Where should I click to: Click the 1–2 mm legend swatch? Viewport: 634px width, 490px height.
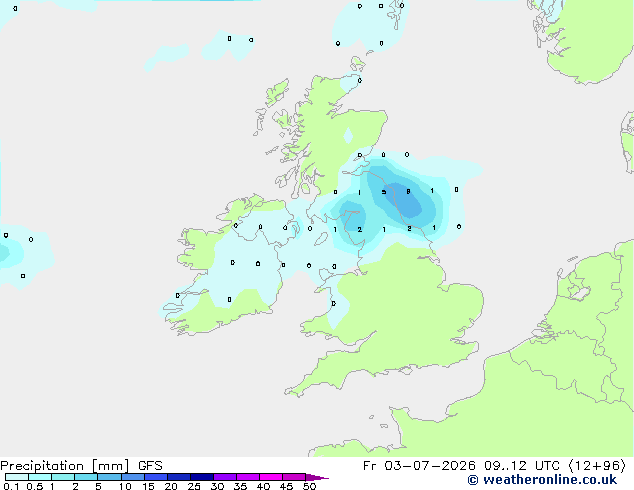[63, 477]
